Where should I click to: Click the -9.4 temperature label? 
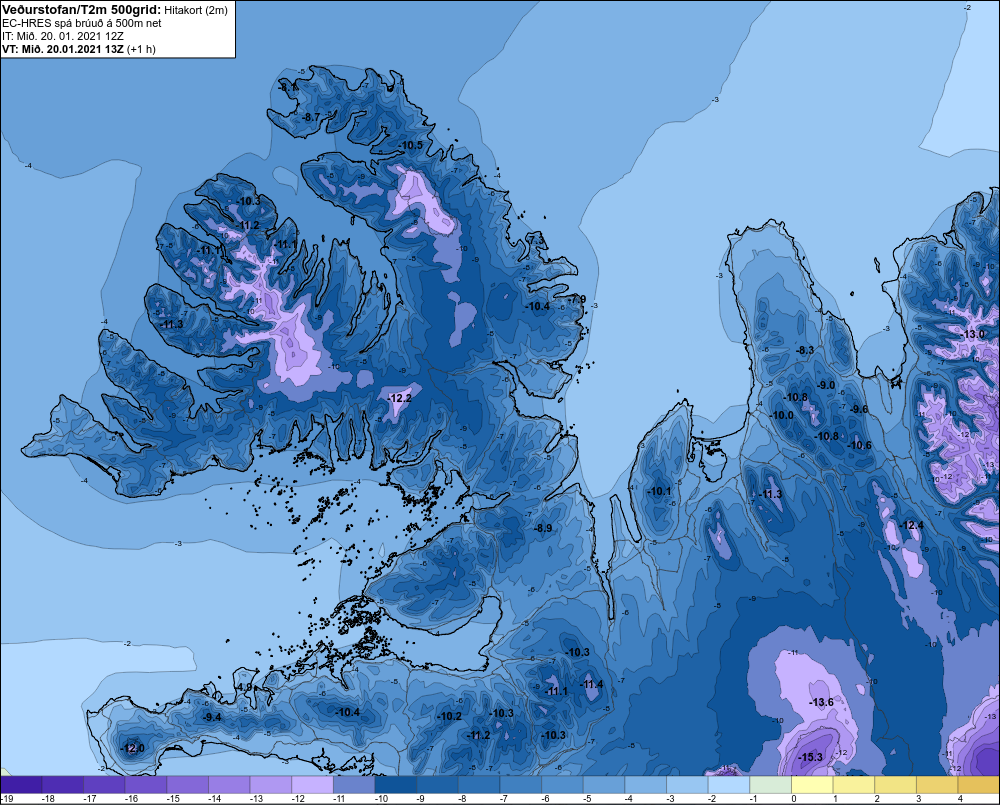pos(212,717)
